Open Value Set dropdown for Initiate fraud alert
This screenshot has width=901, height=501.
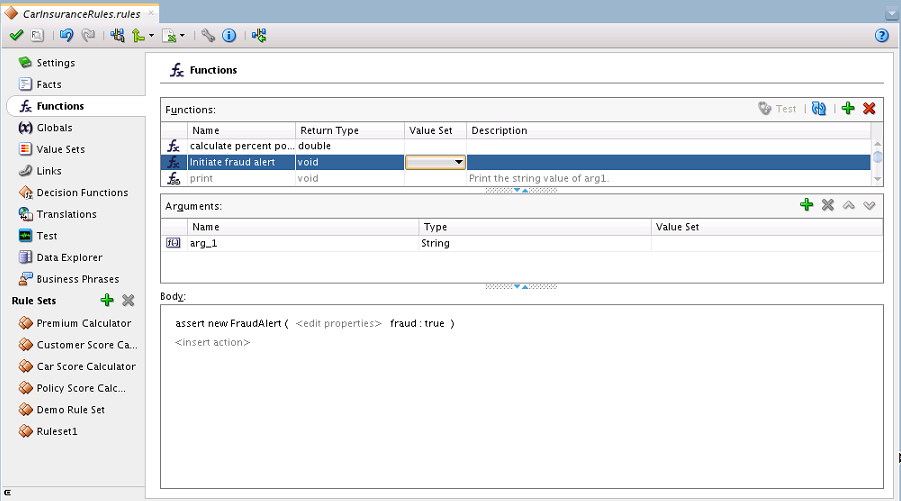click(x=459, y=163)
